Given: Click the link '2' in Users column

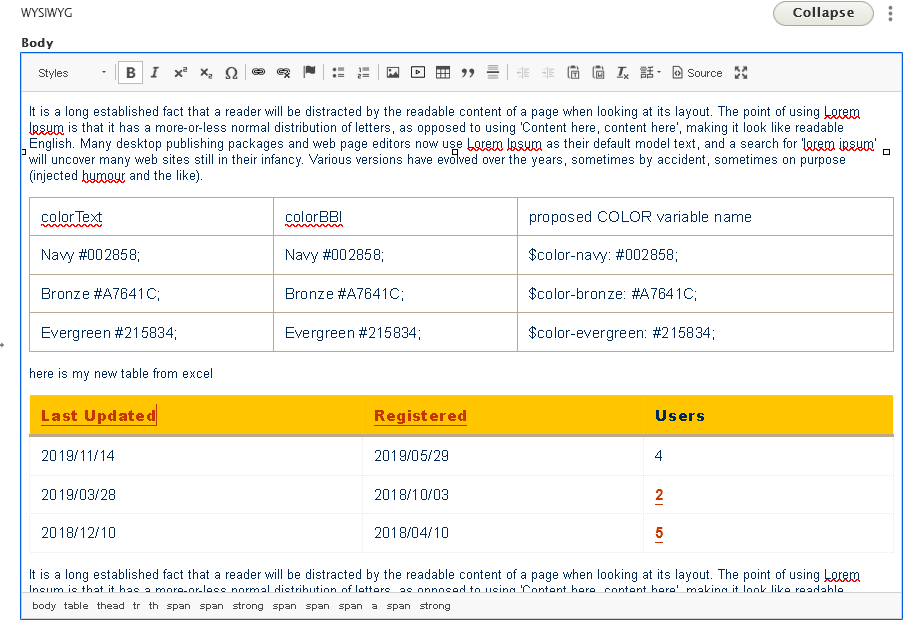Looking at the screenshot, I should pyautogui.click(x=659, y=495).
